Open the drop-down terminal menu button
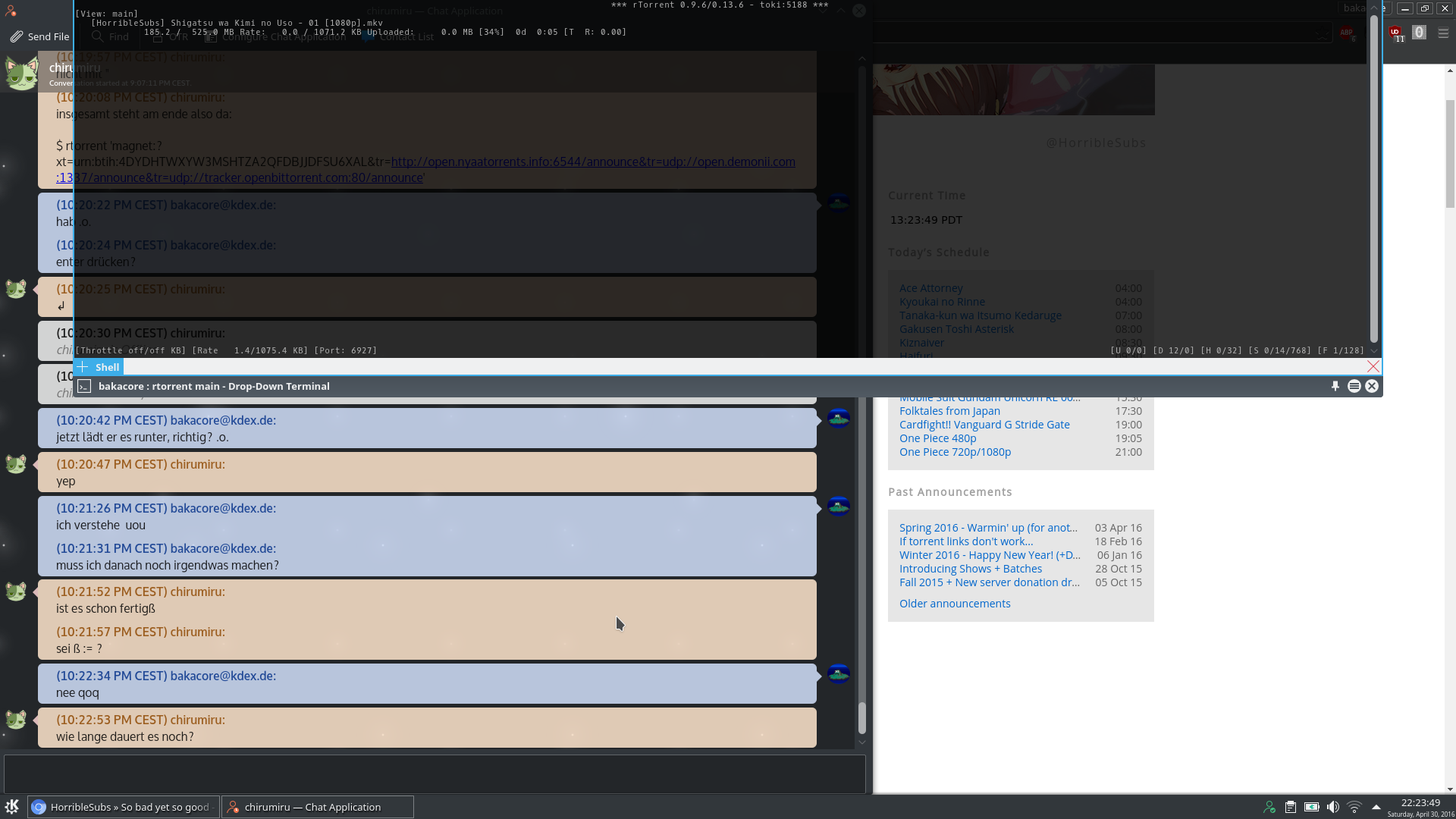Viewport: 1456px width, 819px height. [x=1354, y=386]
